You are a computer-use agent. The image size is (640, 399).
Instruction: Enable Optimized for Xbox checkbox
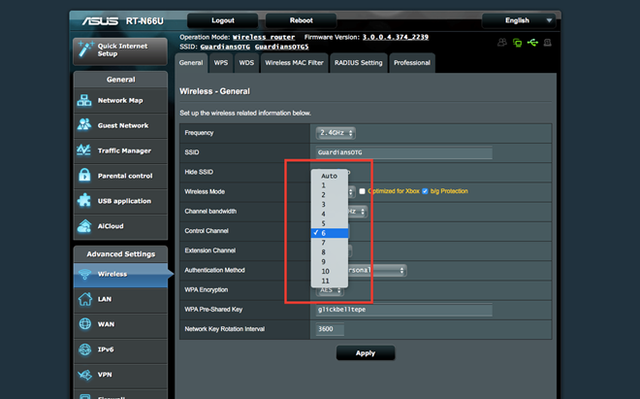(x=362, y=191)
